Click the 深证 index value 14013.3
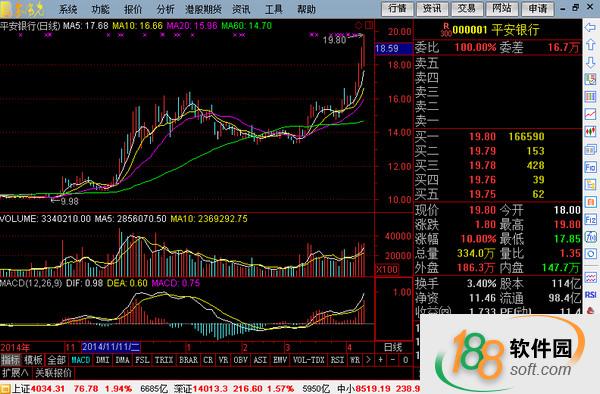 coord(210,389)
